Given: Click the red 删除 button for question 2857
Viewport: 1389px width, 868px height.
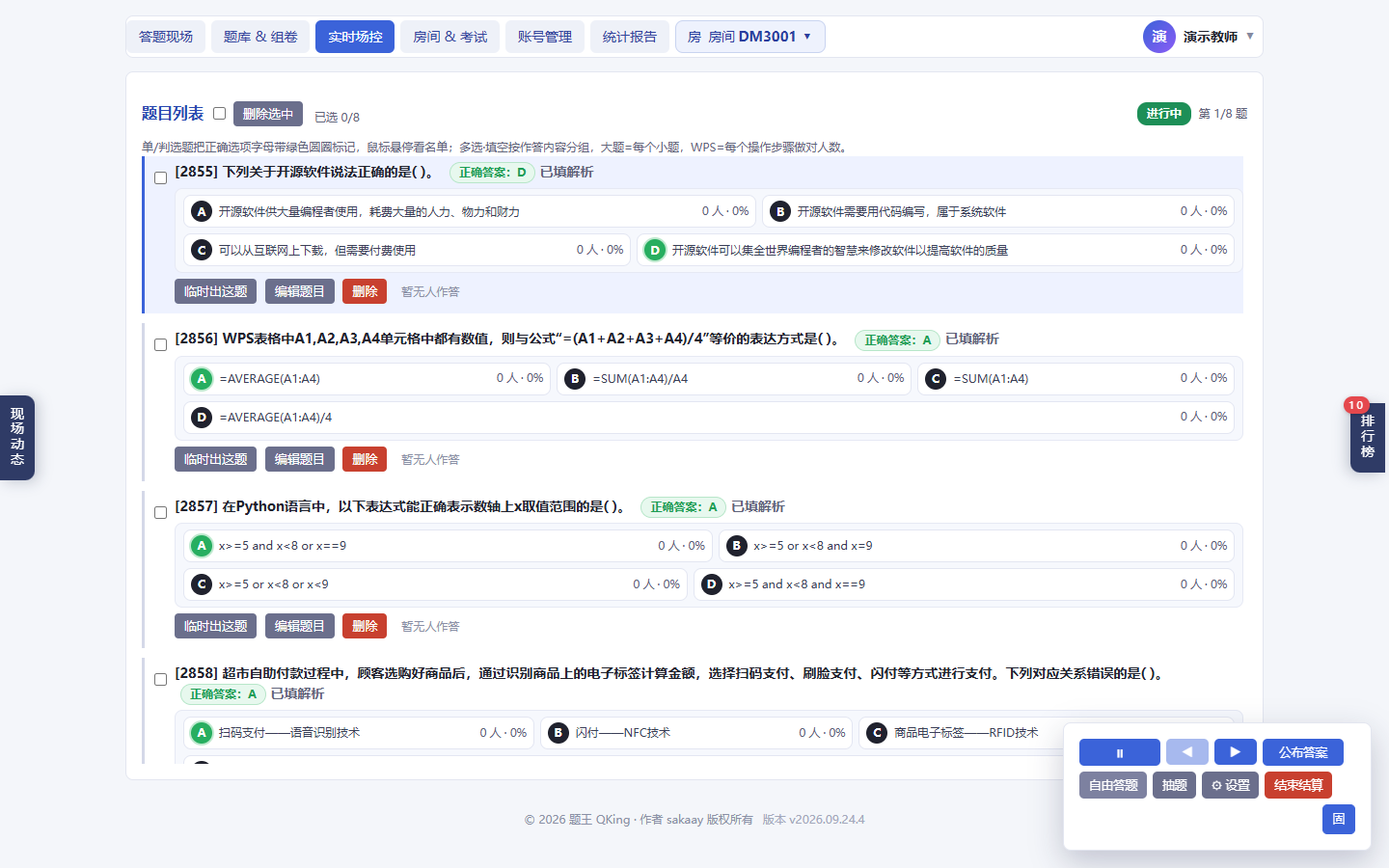Looking at the screenshot, I should [x=365, y=626].
